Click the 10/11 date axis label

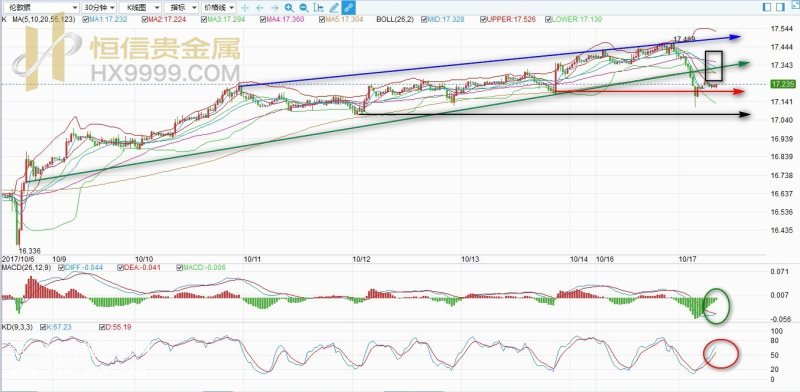[x=253, y=259]
